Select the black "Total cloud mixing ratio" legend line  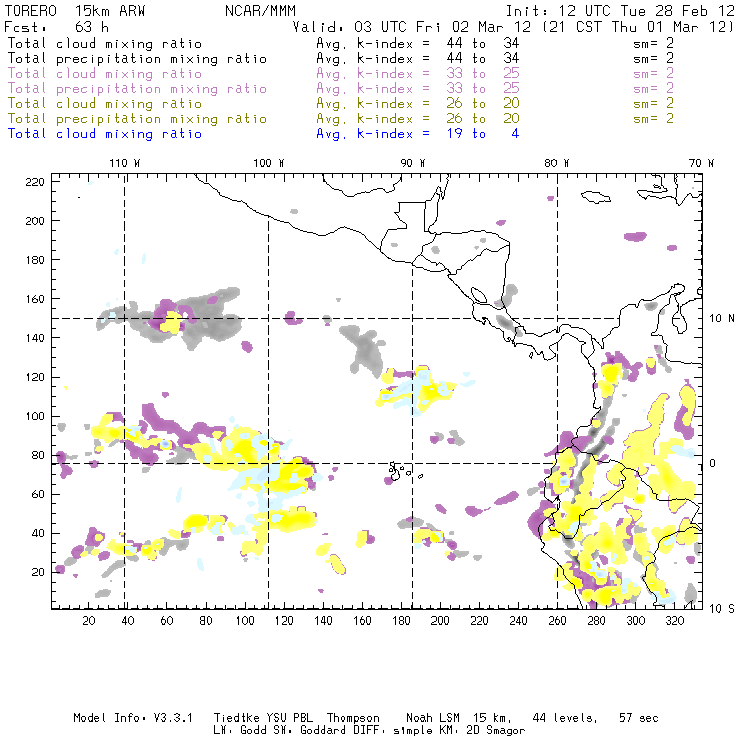pos(105,44)
